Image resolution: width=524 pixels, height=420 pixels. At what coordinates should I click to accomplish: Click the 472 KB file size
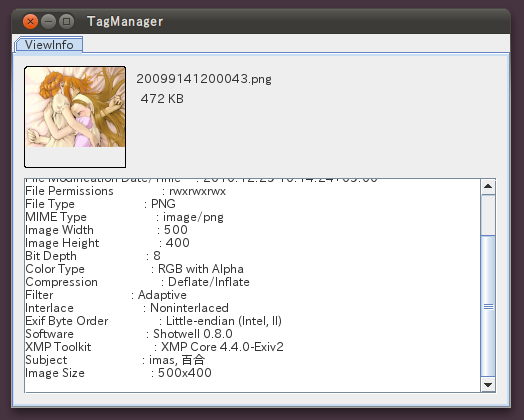click(x=162, y=99)
